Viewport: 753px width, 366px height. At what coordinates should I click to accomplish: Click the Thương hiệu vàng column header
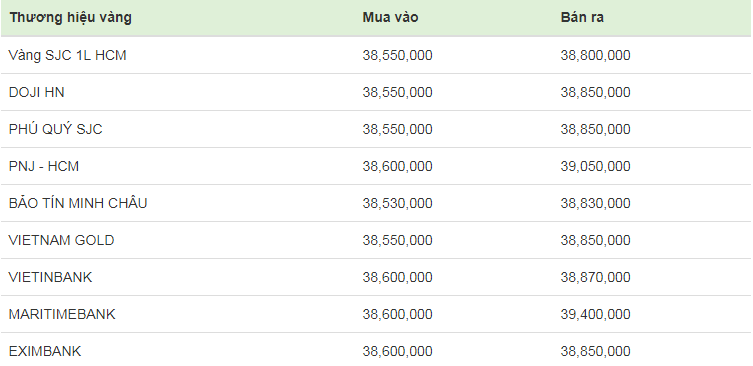70,18
